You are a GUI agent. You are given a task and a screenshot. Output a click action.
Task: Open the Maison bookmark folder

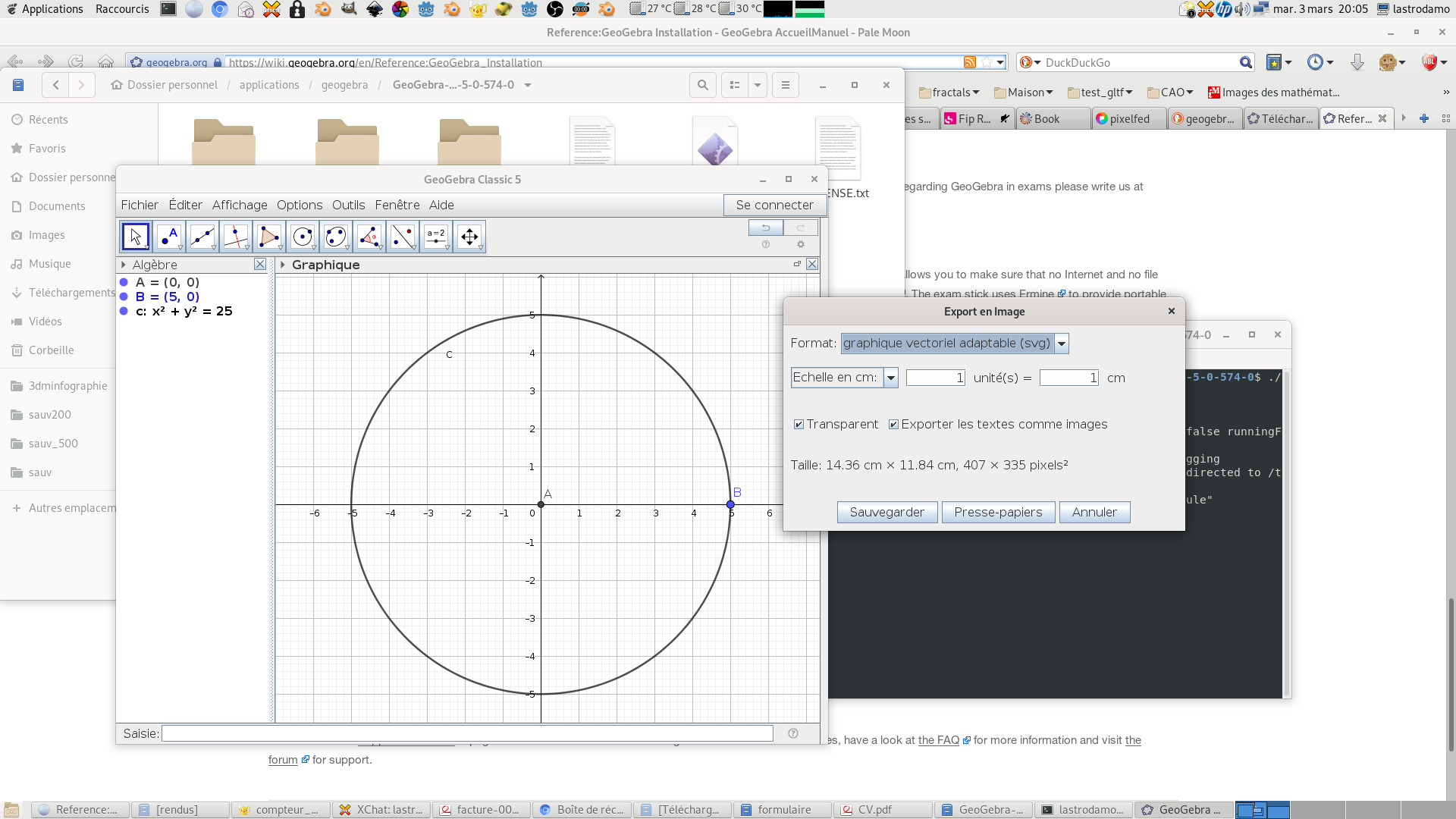point(1024,93)
